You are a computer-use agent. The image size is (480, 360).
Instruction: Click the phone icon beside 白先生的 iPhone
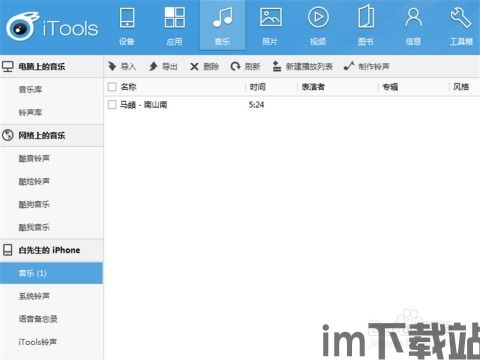(x=8, y=250)
